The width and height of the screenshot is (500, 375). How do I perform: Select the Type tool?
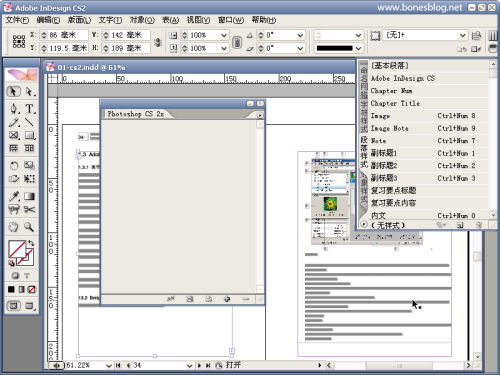coord(29,109)
